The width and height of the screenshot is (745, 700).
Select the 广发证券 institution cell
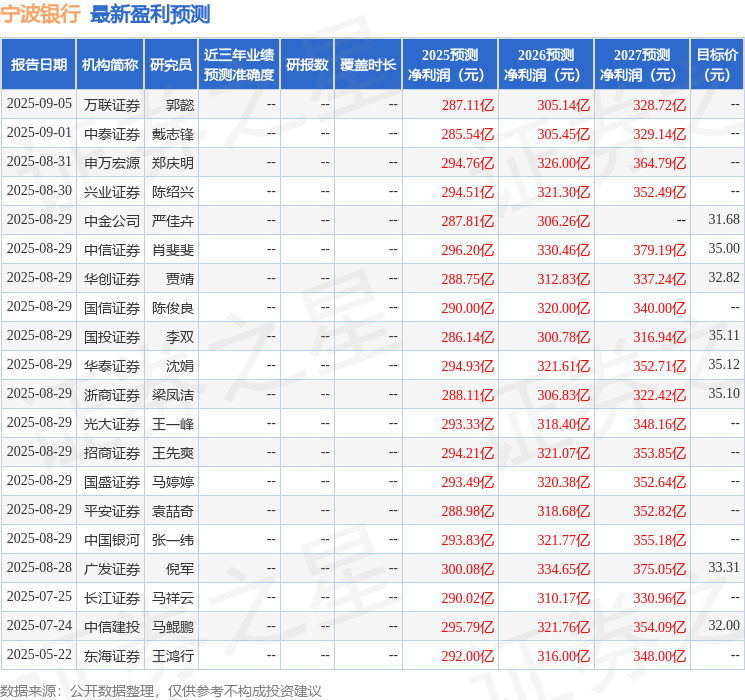click(x=112, y=569)
